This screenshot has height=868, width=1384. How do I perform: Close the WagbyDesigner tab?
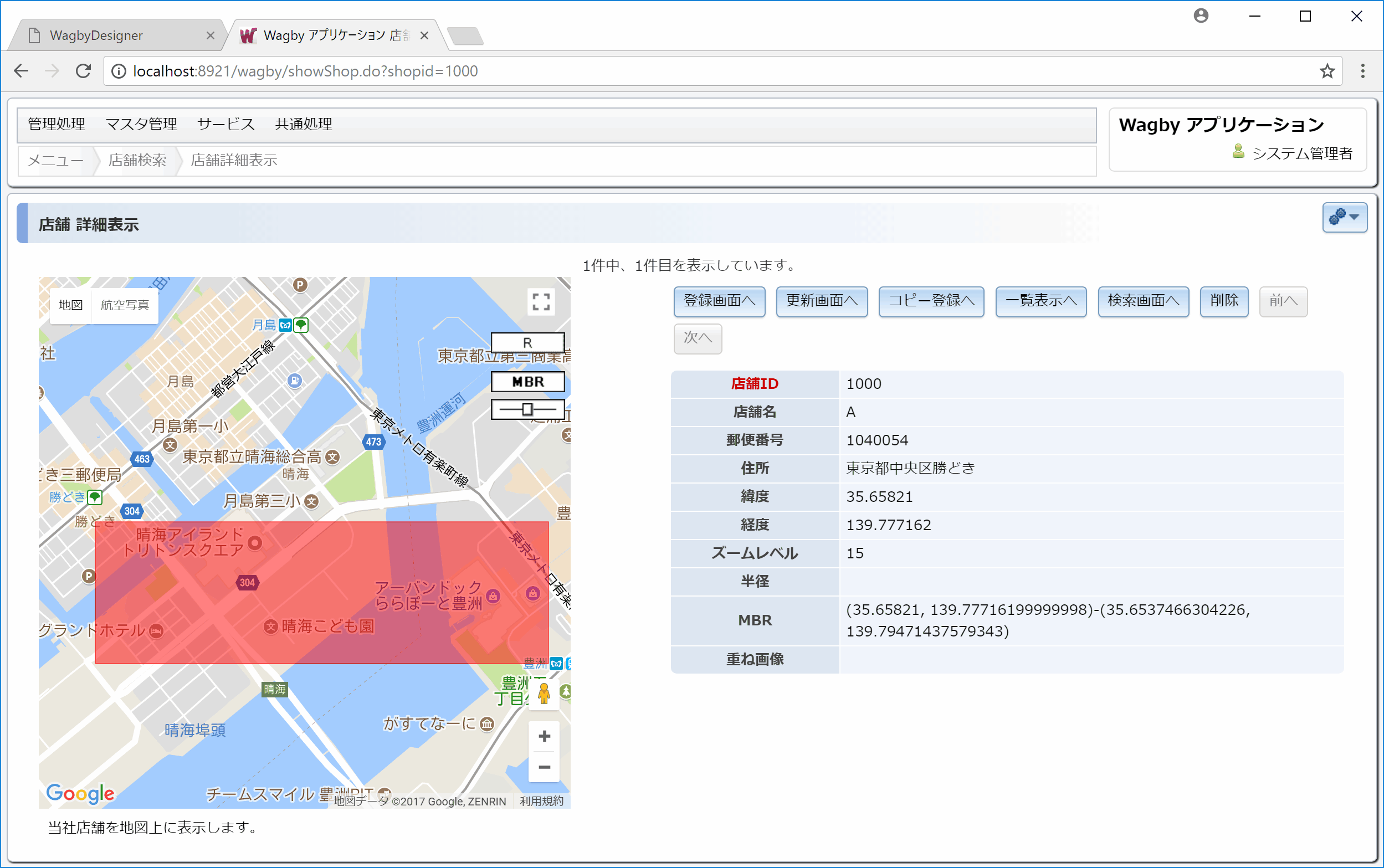[210, 35]
